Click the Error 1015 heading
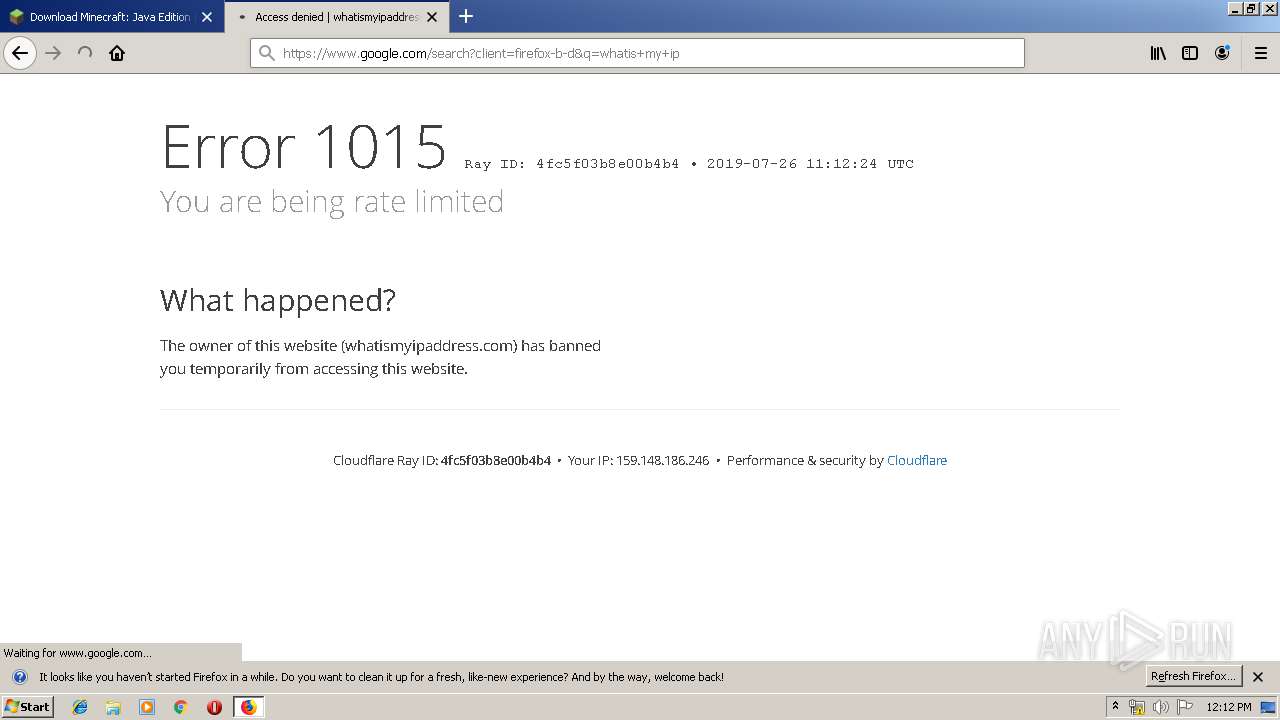The height and width of the screenshot is (720, 1280). (304, 146)
